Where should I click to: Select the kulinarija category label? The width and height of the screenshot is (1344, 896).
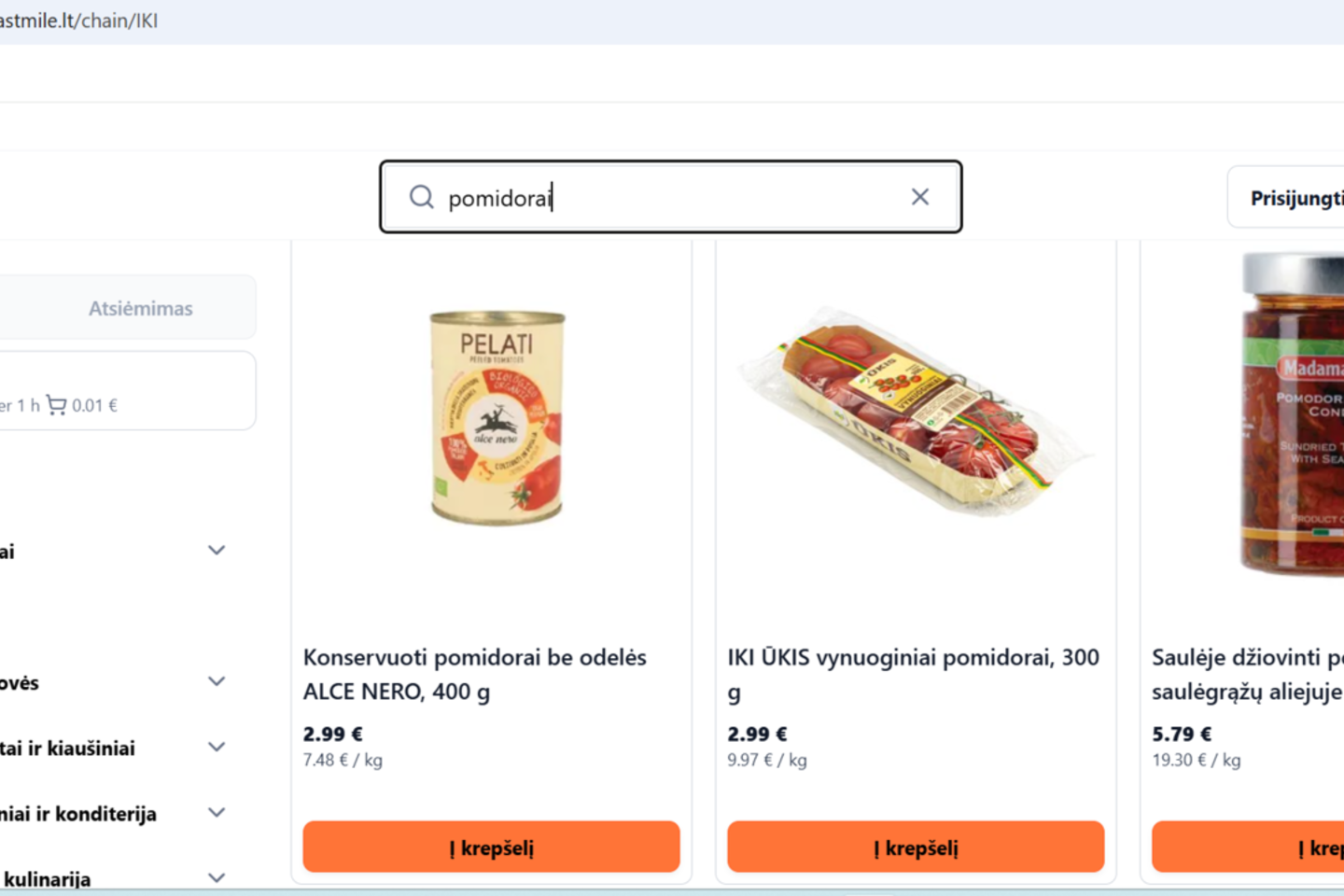point(47,878)
